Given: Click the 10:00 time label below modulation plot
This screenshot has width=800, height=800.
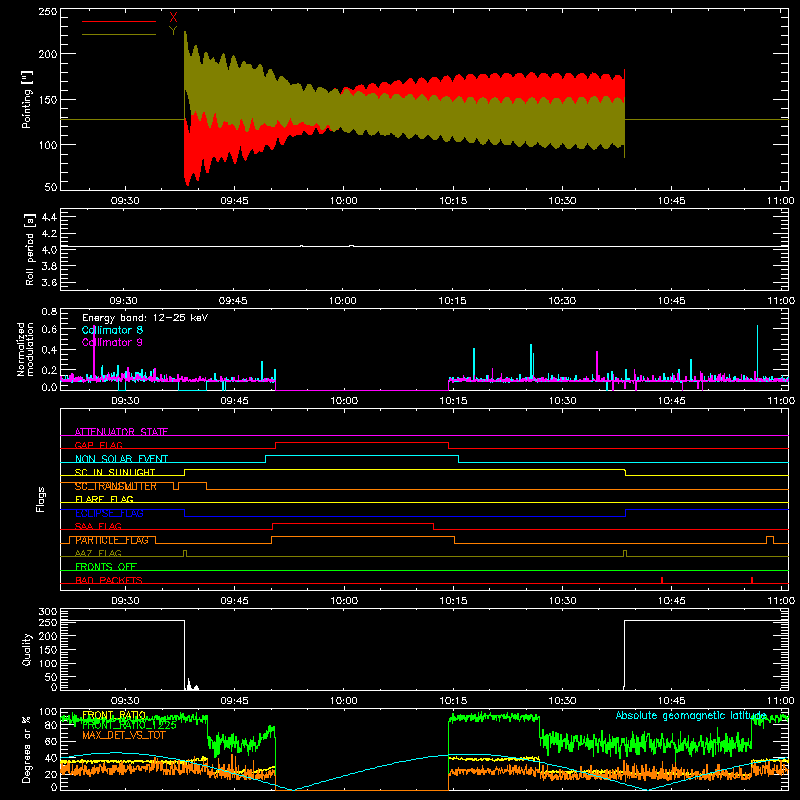Looking at the screenshot, I should tap(343, 401).
